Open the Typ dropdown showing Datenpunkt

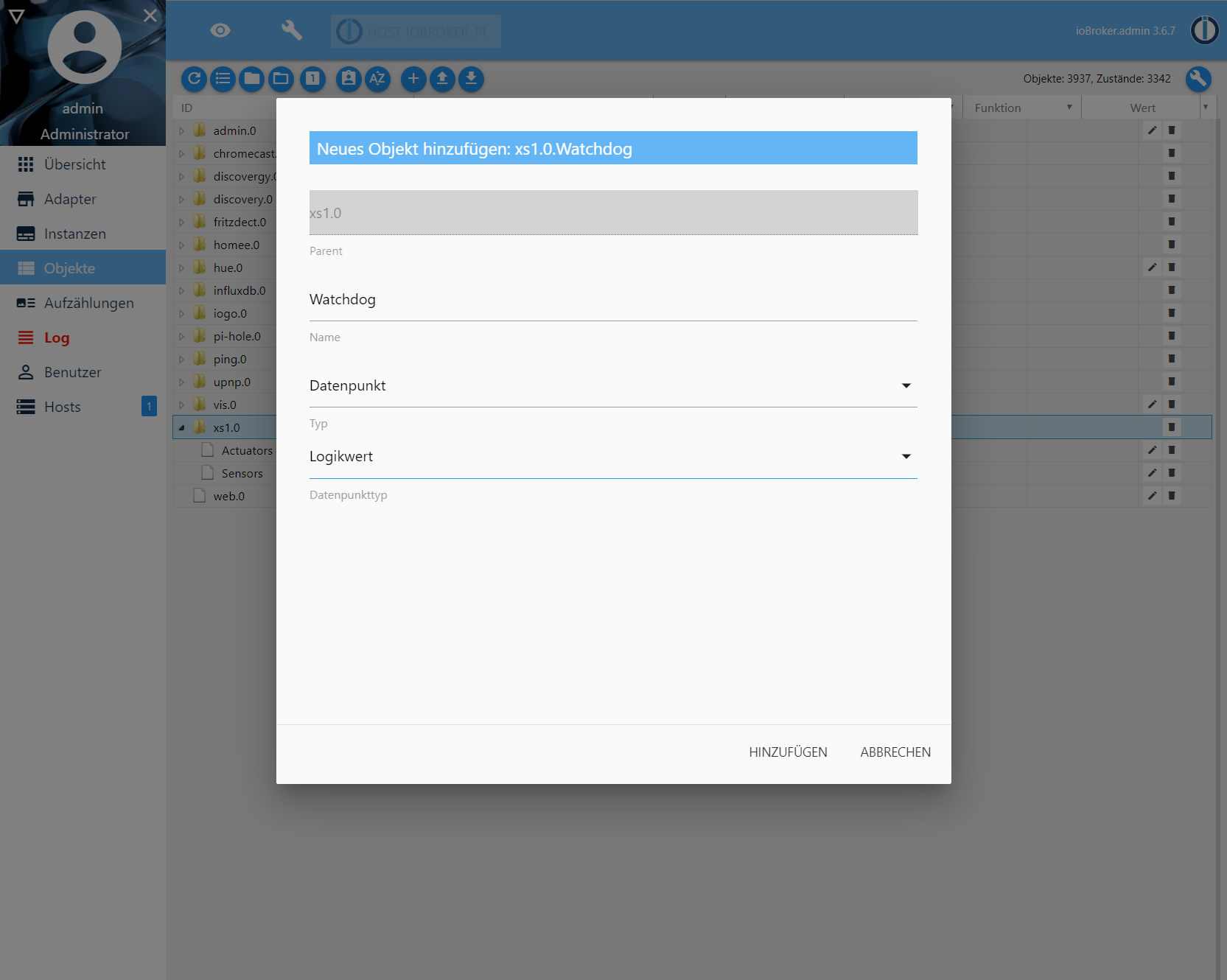pyautogui.click(x=613, y=385)
